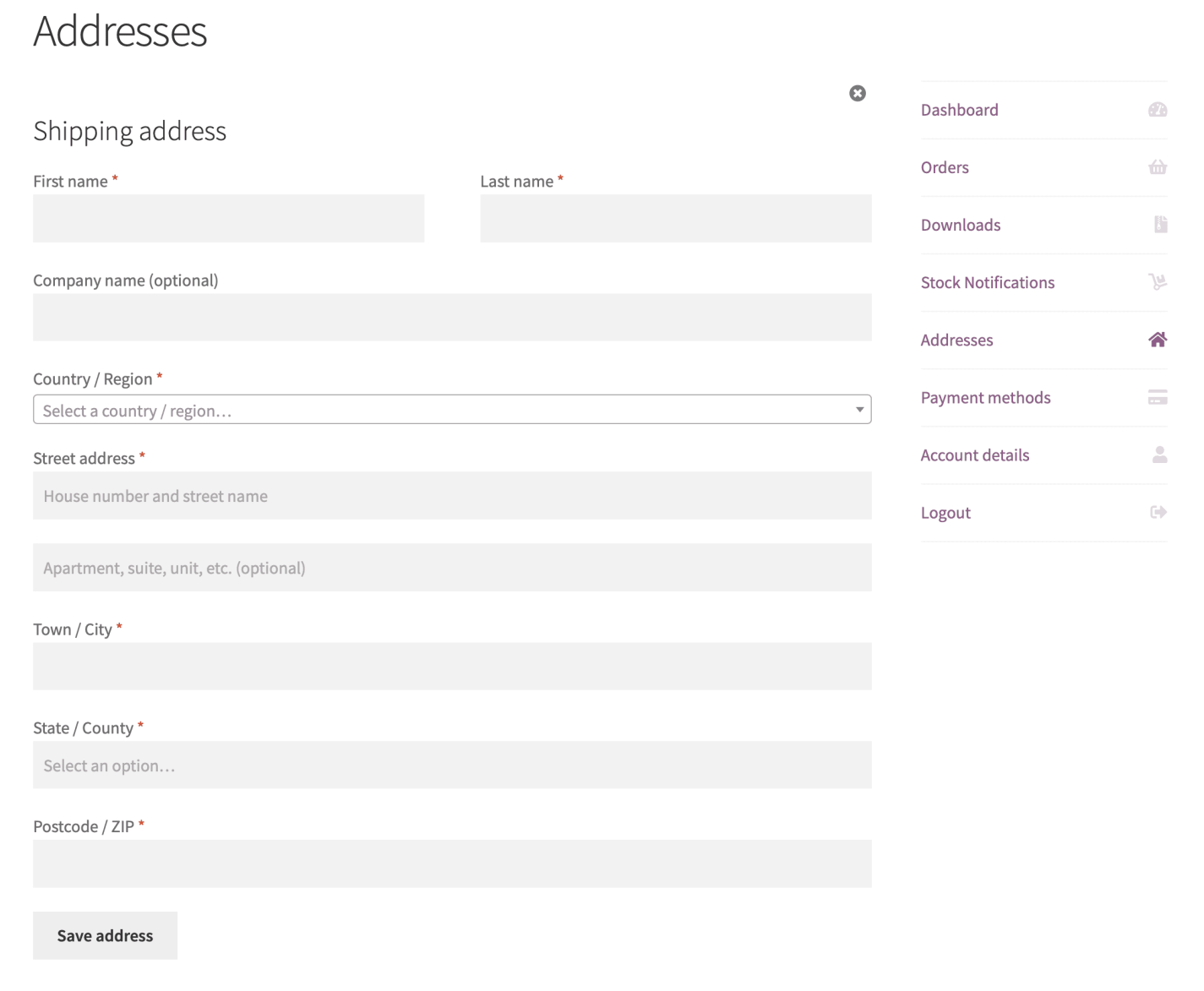Open the Account details link
1204x991 pixels.
point(974,455)
